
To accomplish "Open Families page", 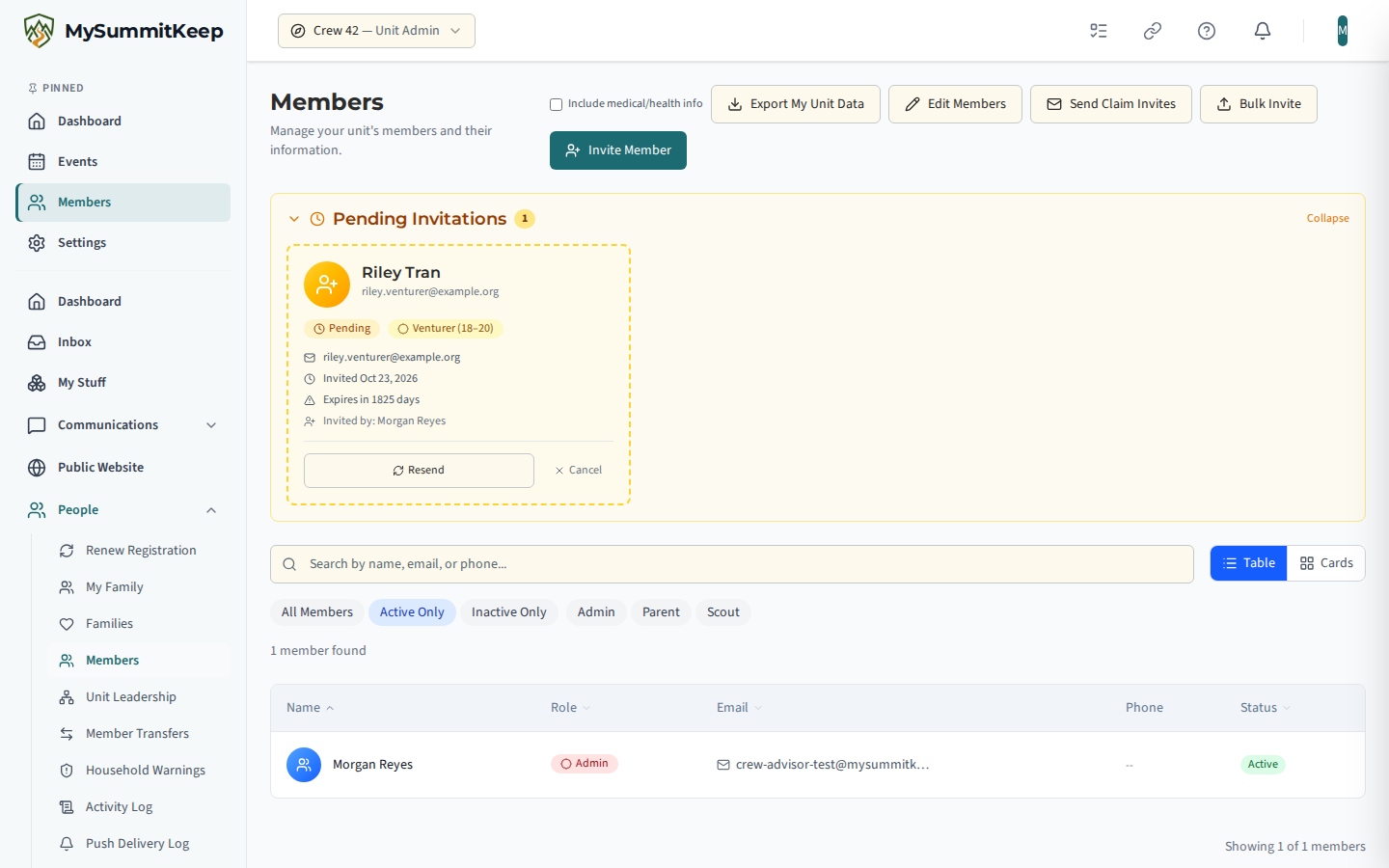I will (x=139, y=624).
